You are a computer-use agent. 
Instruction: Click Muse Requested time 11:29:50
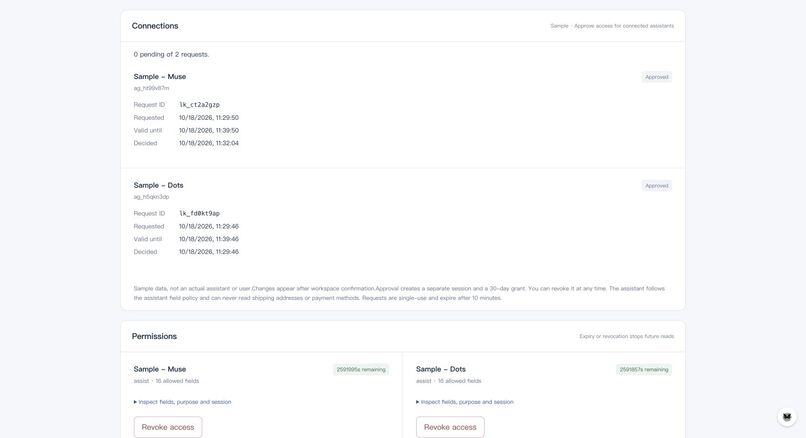[209, 118]
